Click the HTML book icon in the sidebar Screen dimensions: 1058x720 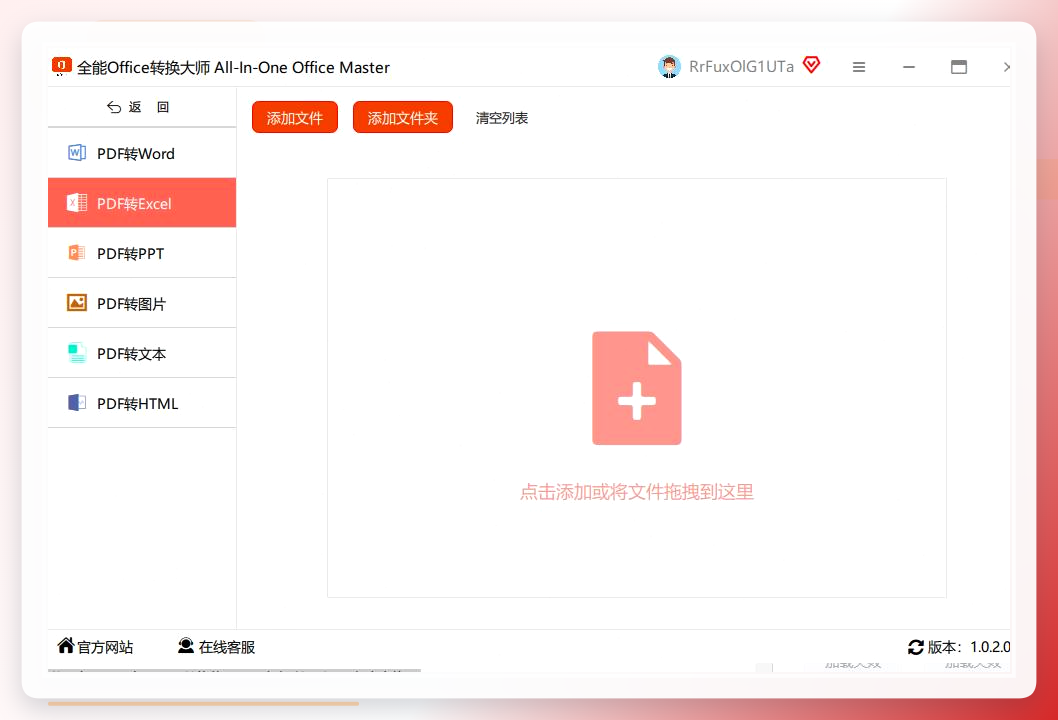[77, 403]
